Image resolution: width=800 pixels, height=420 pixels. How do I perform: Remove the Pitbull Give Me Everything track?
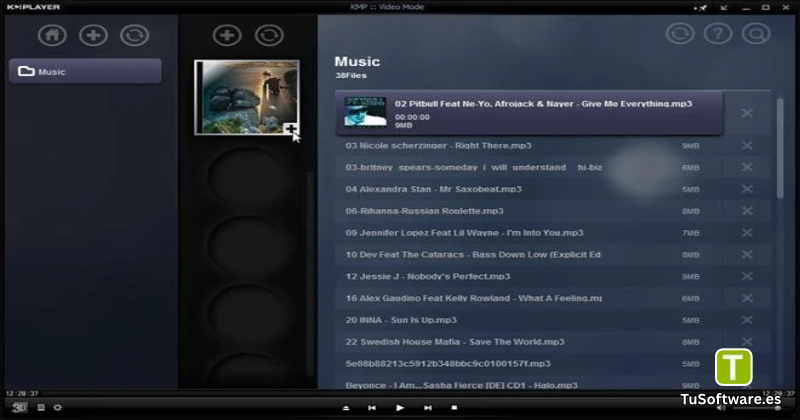coord(747,113)
